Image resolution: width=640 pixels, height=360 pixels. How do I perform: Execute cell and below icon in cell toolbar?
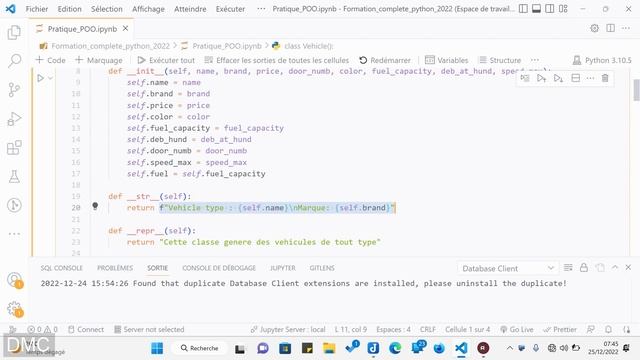point(558,78)
